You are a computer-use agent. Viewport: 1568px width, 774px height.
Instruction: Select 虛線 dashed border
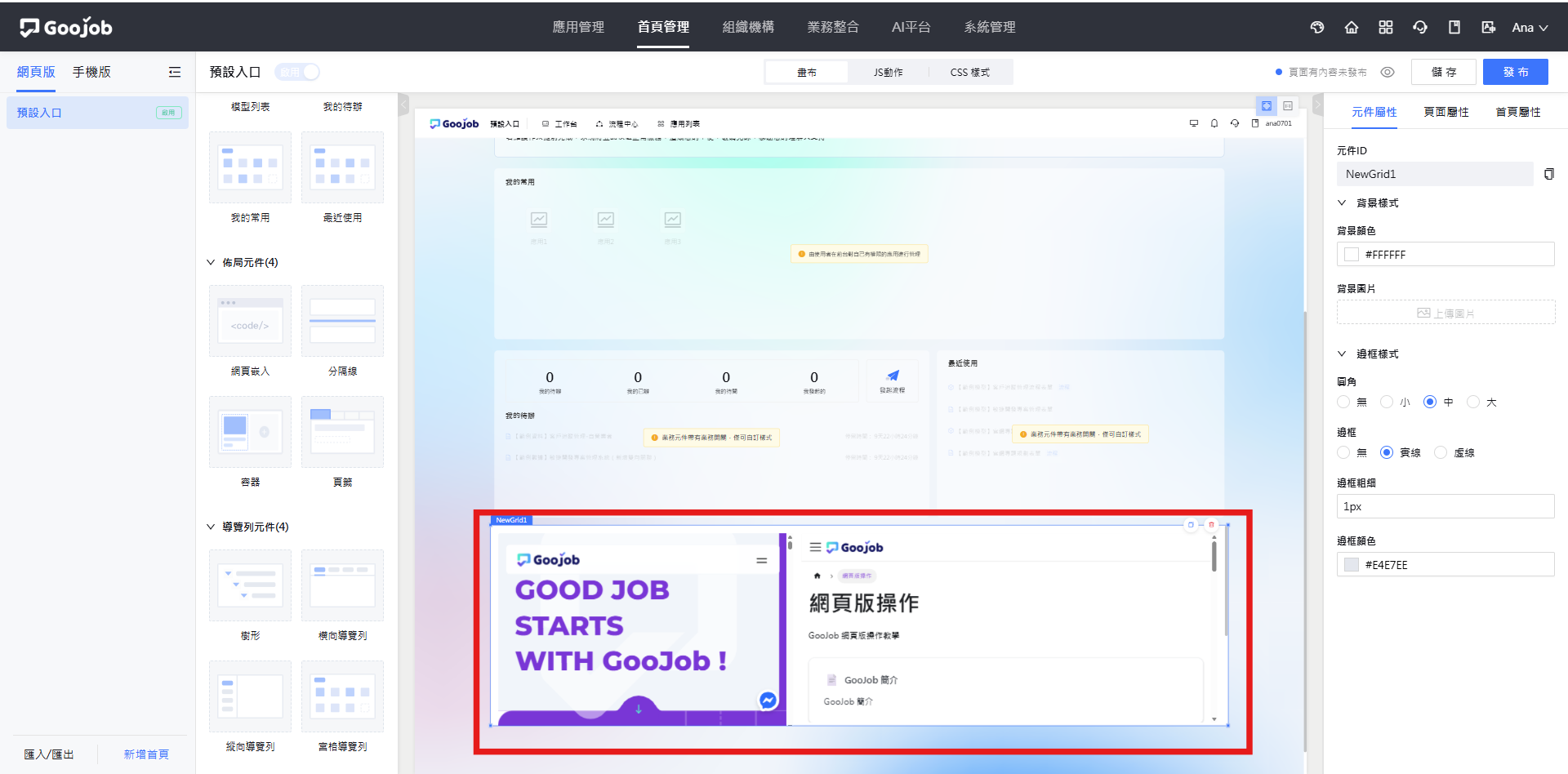[1441, 452]
